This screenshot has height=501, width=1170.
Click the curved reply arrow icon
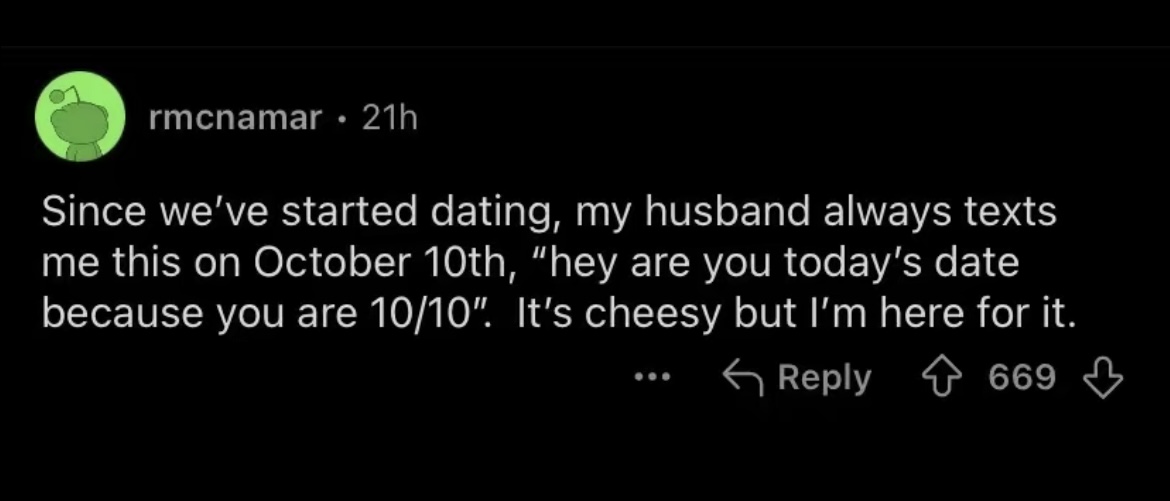click(x=742, y=378)
